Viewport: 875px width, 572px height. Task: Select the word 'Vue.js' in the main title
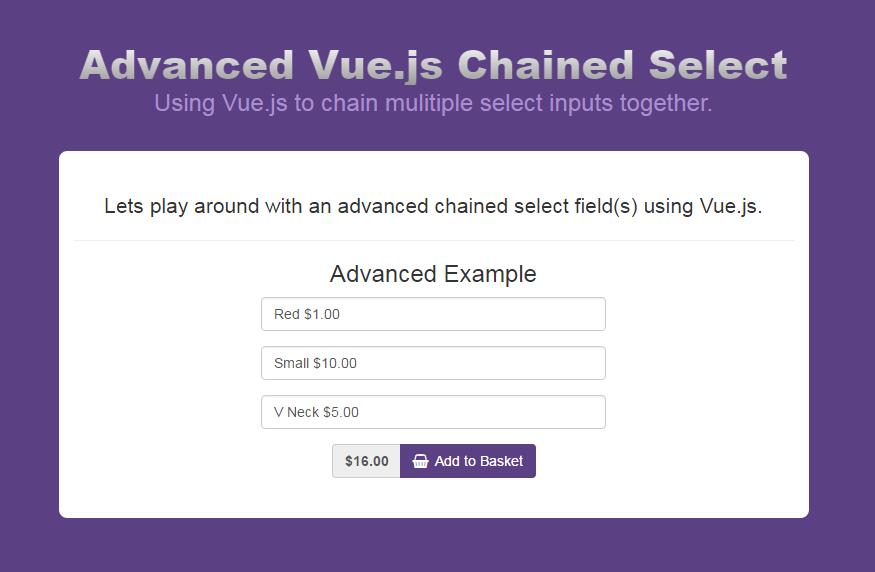coord(375,65)
